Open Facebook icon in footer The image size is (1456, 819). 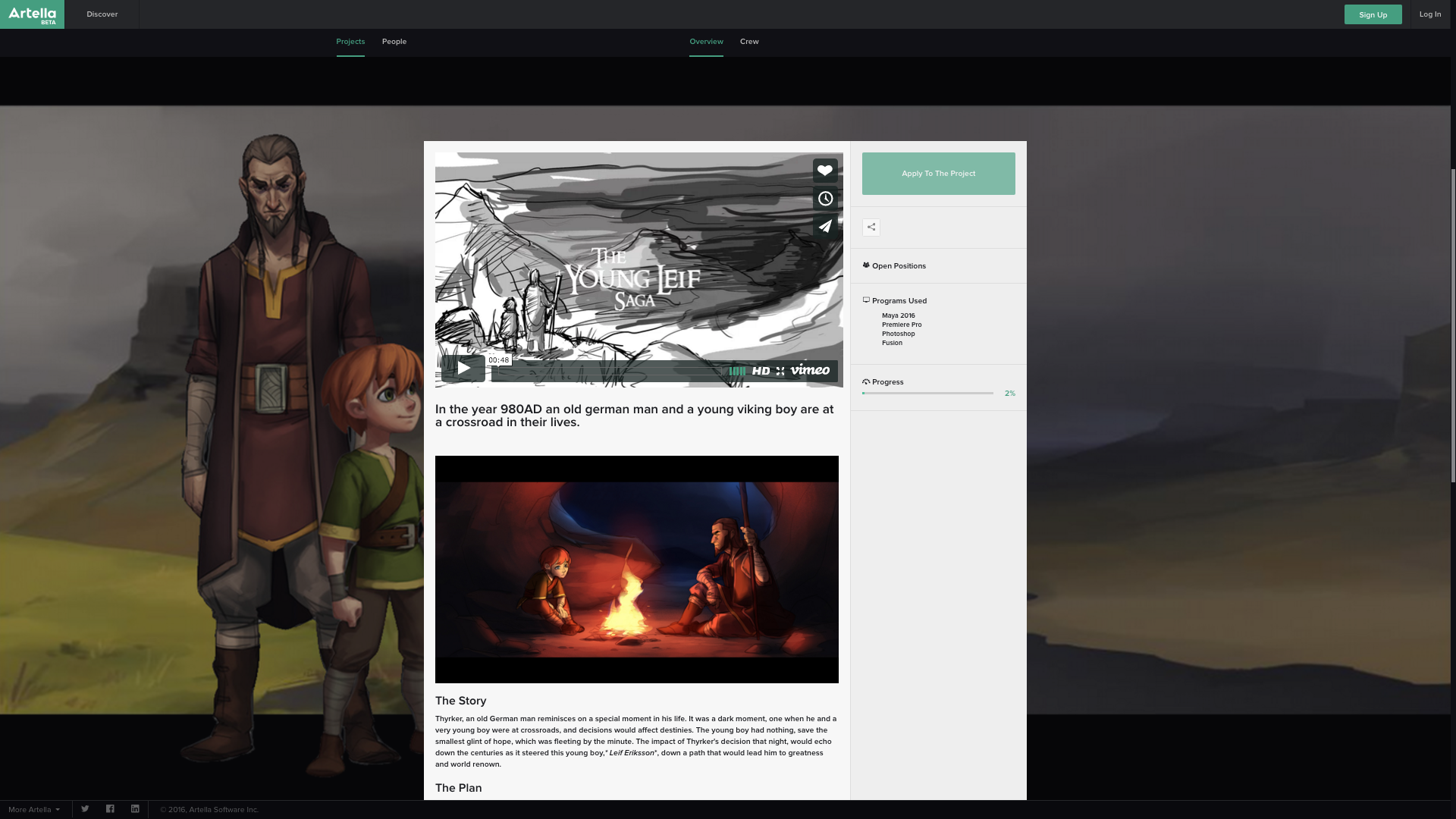(x=110, y=809)
